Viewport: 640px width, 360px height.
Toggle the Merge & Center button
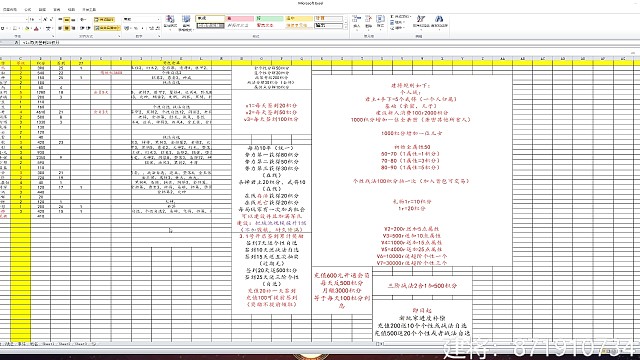[107, 28]
